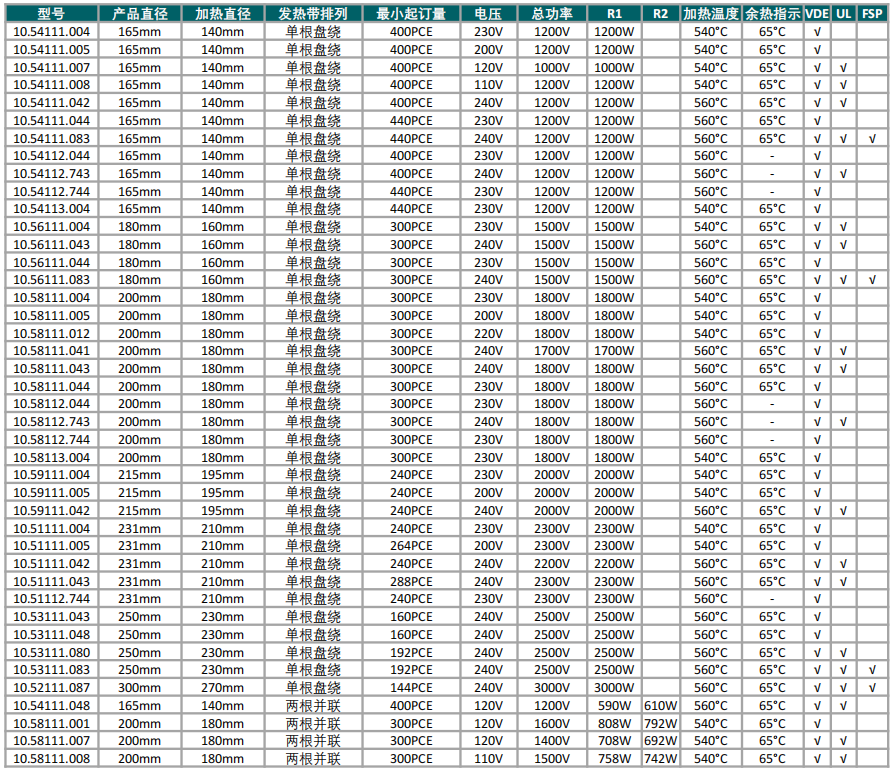
Task: Click the 最小起订量 column header
Action: 411,14
